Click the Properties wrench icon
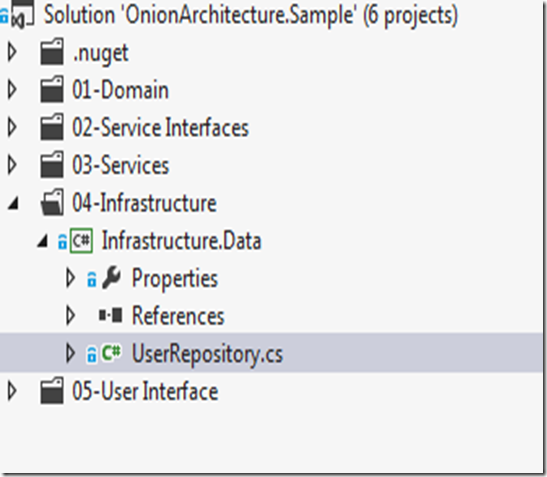The width and height of the screenshot is (547, 477). [112, 278]
